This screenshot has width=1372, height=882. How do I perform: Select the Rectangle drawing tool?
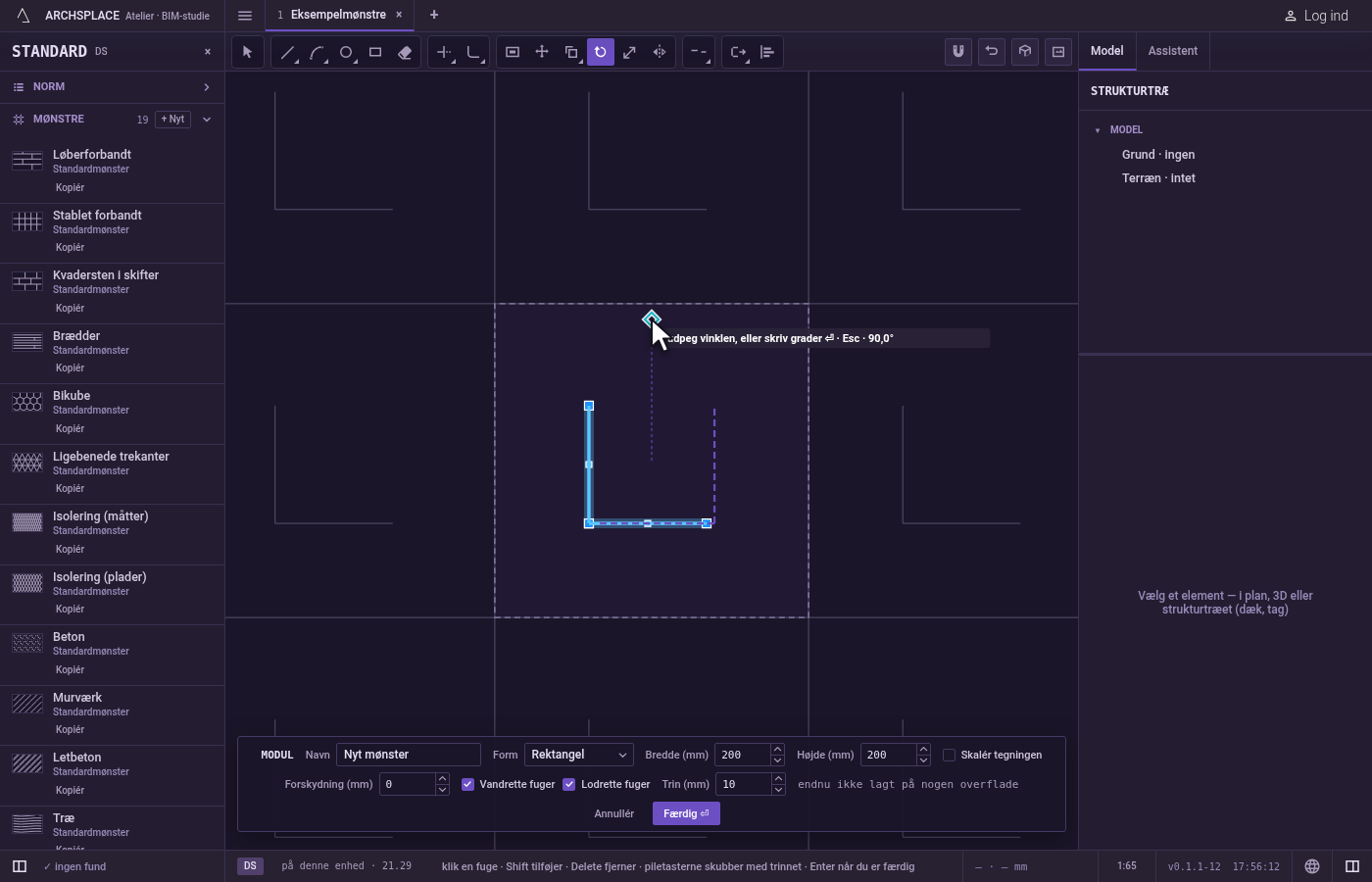[x=375, y=52]
